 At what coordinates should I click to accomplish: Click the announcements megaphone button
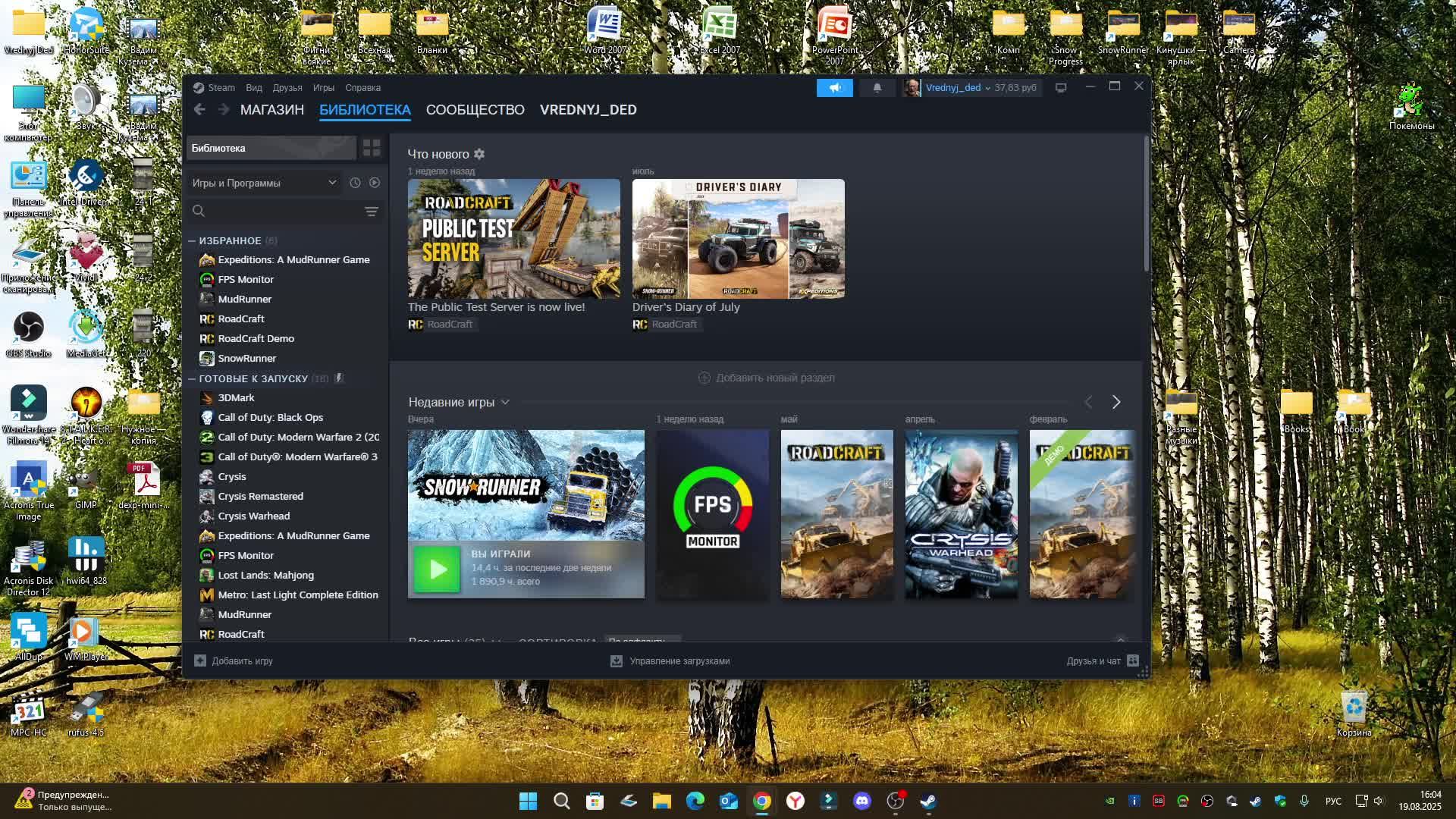[834, 88]
